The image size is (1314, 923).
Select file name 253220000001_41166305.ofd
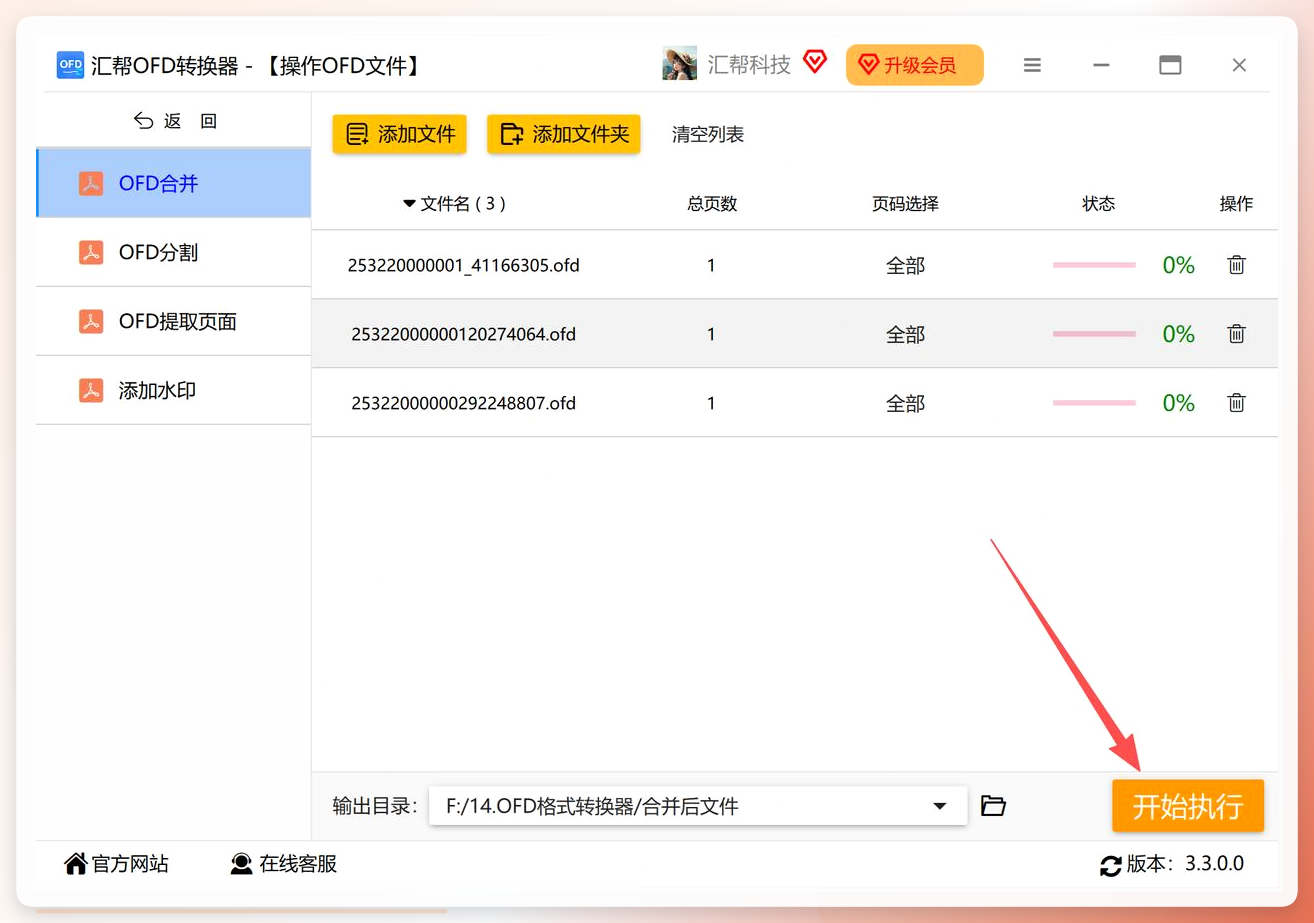coord(464,265)
